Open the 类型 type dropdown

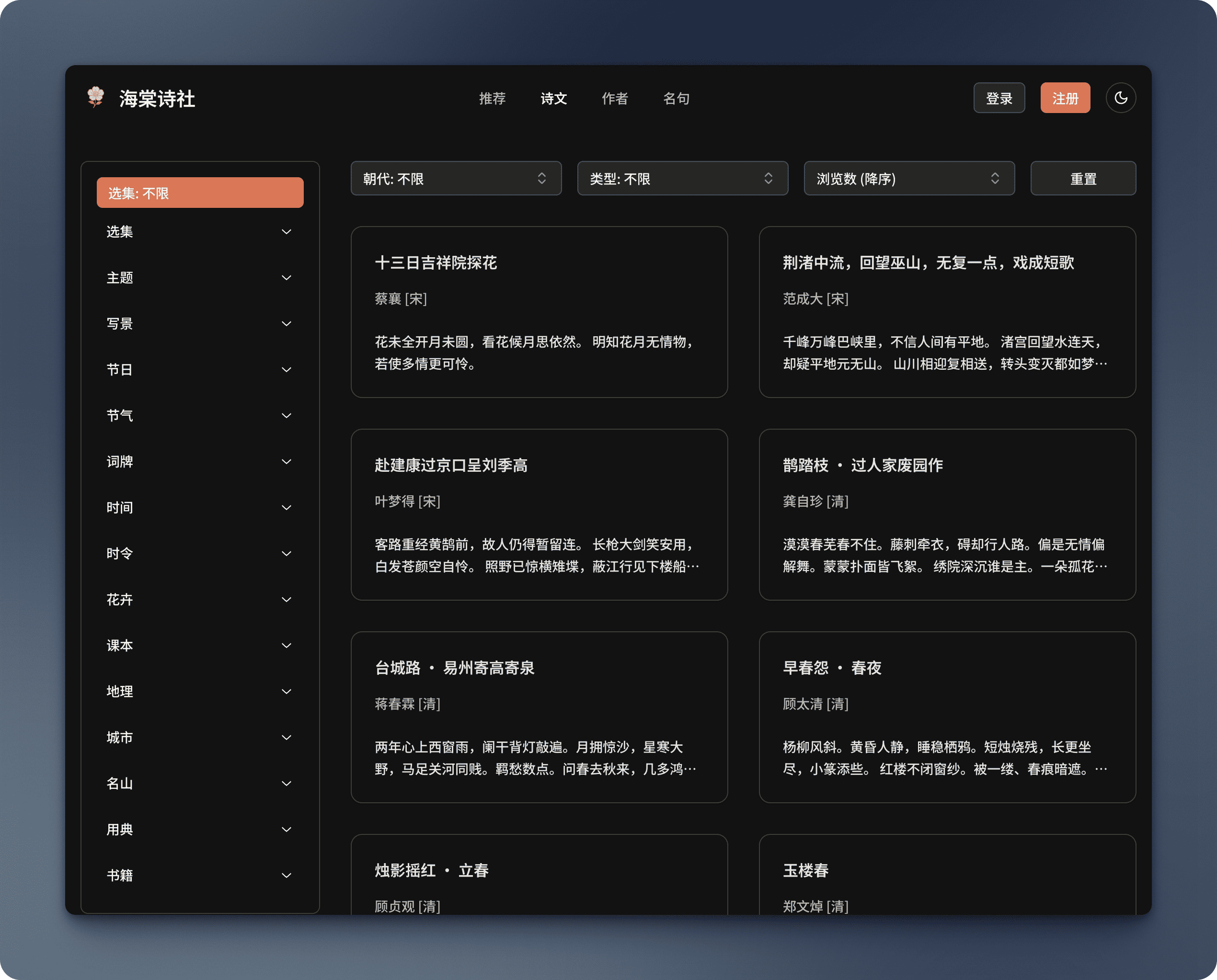[x=682, y=179]
